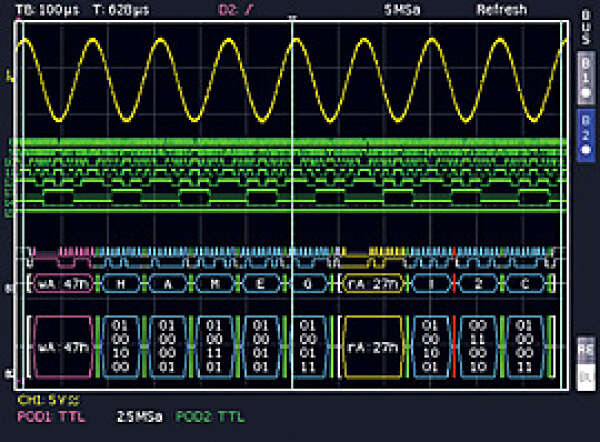Tap the Refresh acquisition status

[502, 9]
